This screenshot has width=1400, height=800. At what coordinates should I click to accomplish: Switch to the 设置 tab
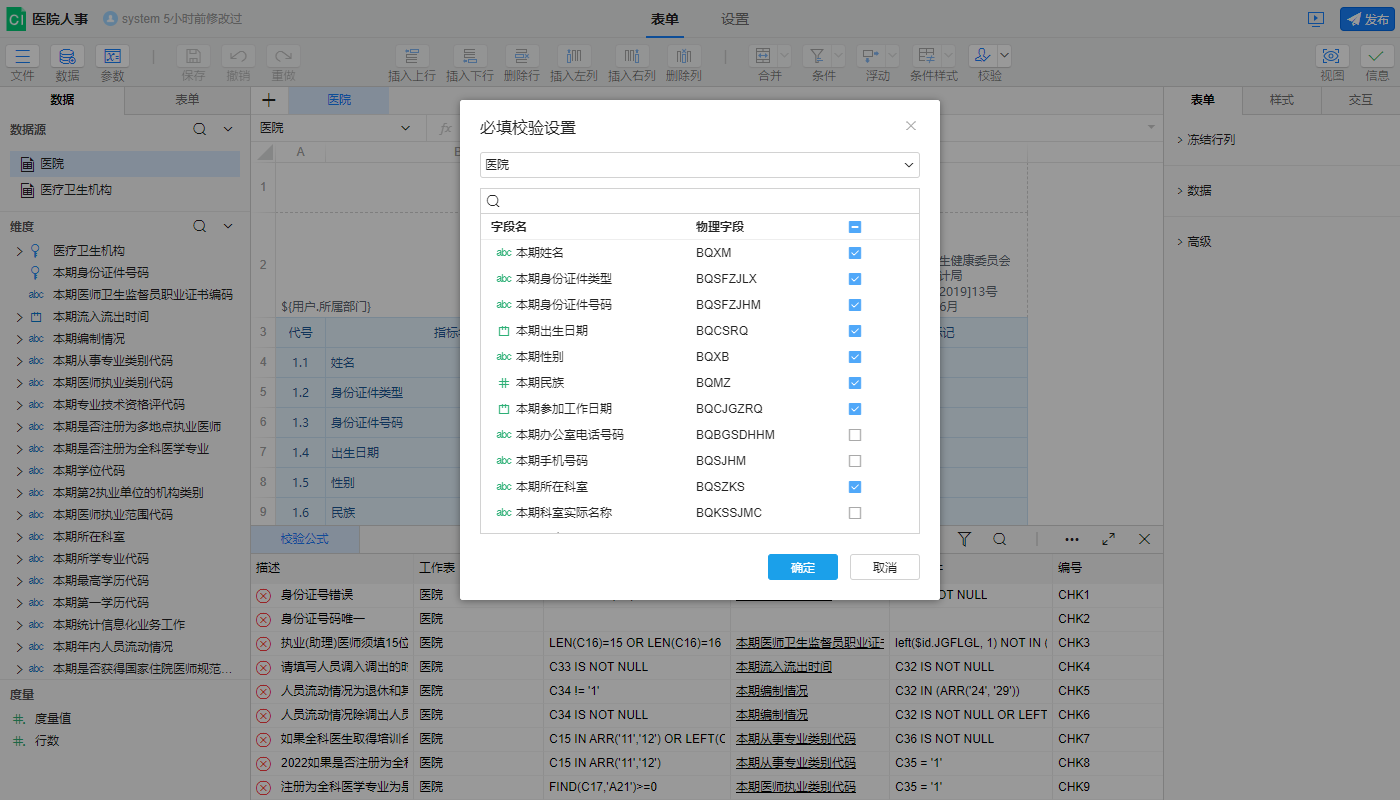point(735,19)
